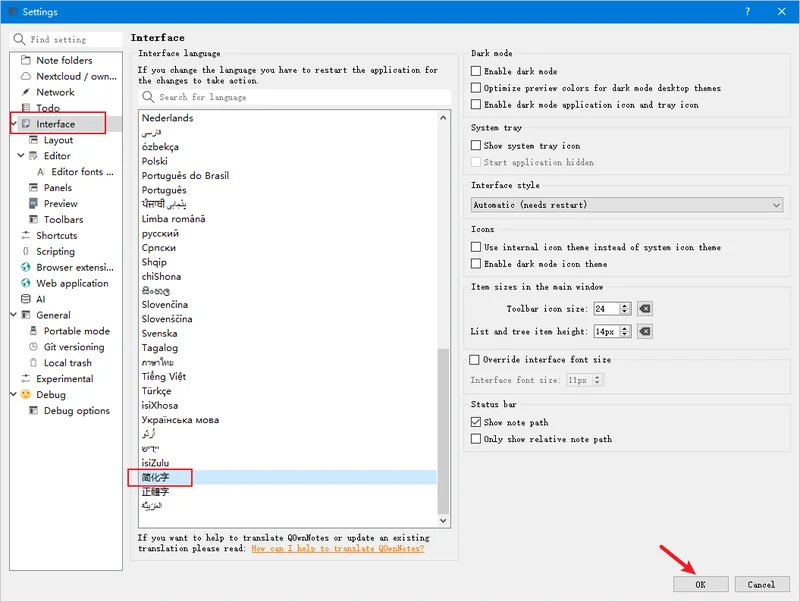Image resolution: width=800 pixels, height=602 pixels.
Task: Click the Browser extension globe icon
Action: tap(26, 267)
